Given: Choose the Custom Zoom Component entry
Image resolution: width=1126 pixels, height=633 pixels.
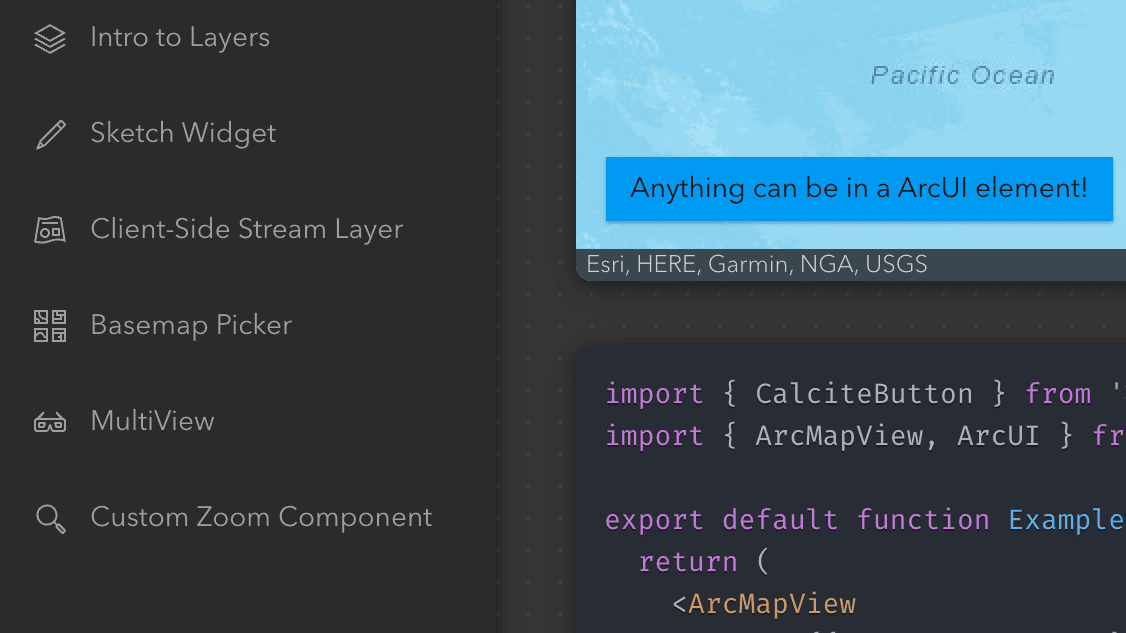Looking at the screenshot, I should [x=261, y=518].
